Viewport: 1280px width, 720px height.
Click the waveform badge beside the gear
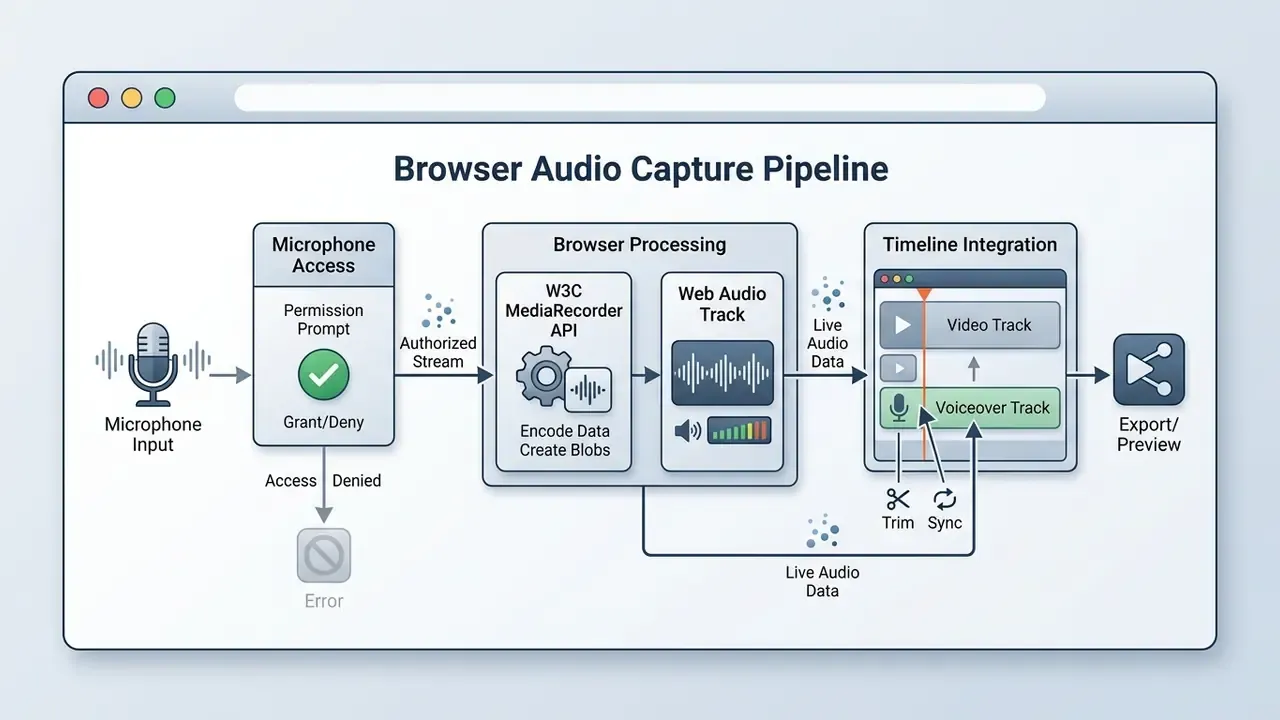click(588, 390)
